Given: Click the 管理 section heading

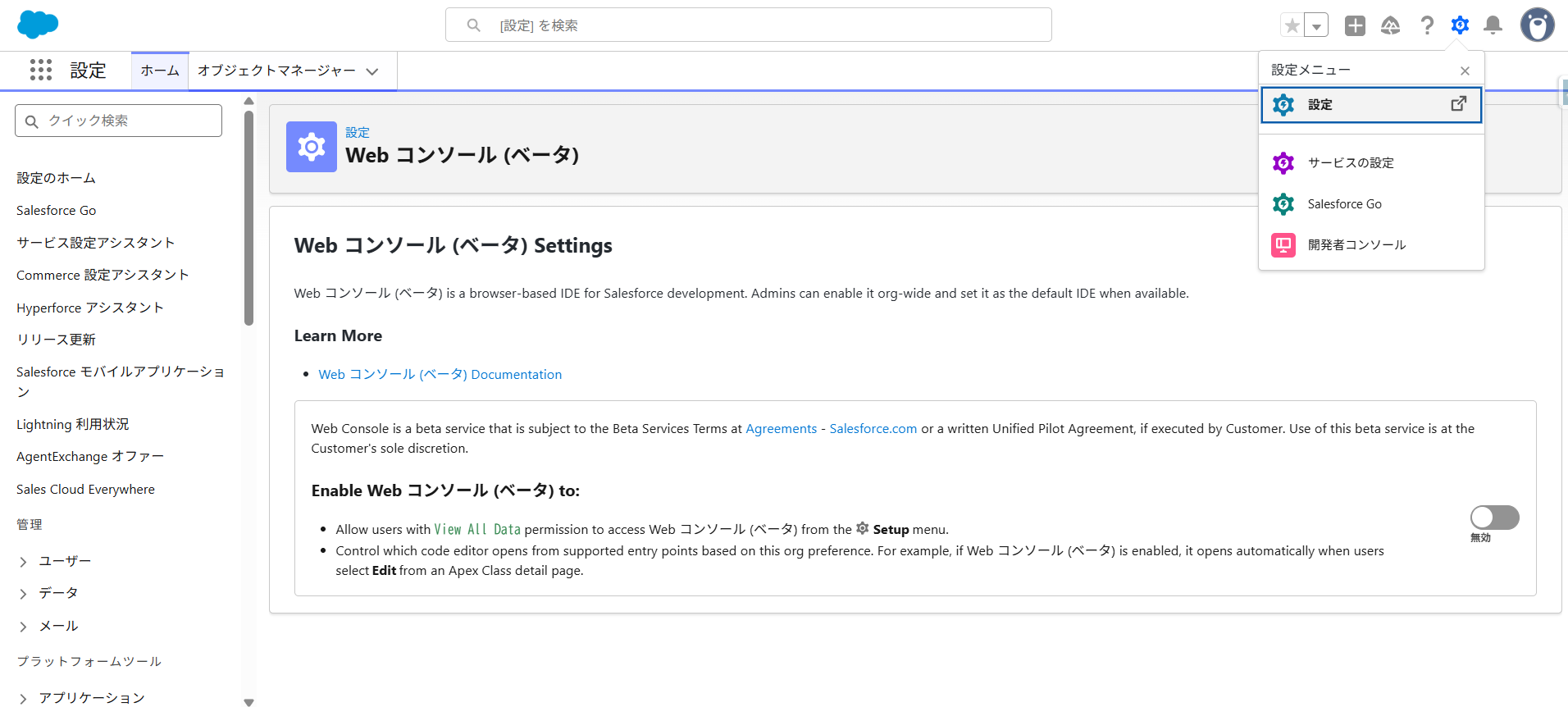Looking at the screenshot, I should tap(30, 524).
